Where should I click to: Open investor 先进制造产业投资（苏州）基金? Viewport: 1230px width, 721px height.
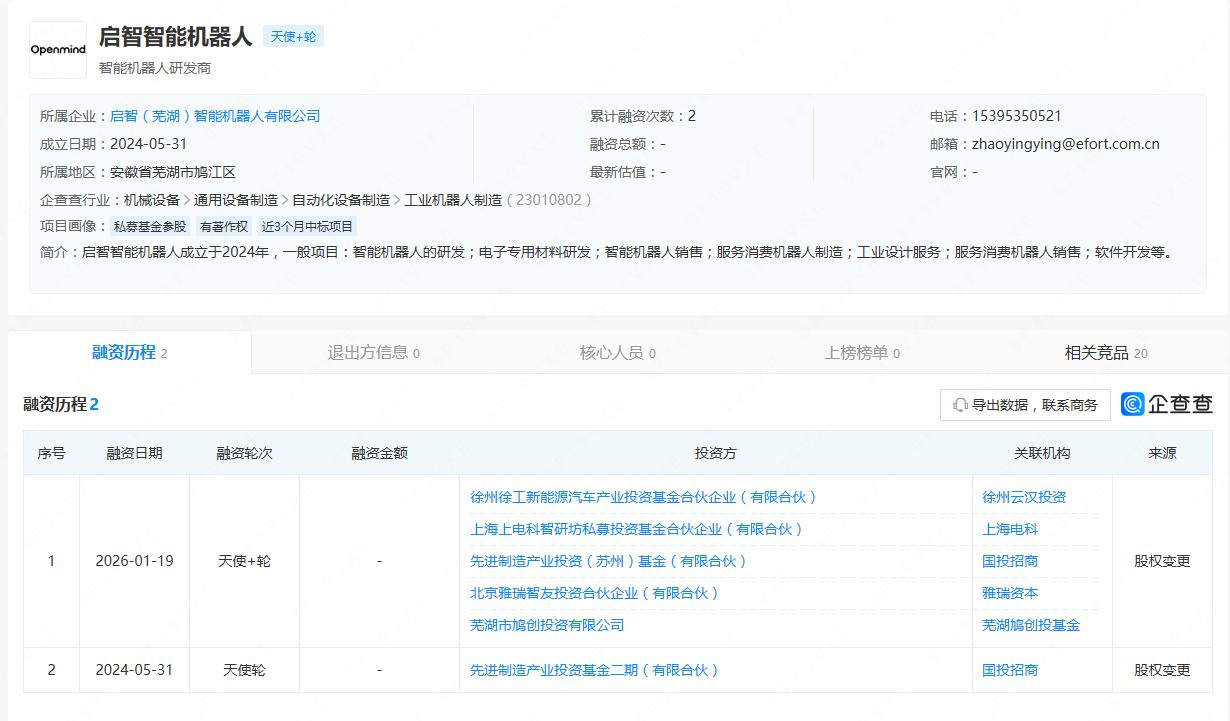[609, 561]
